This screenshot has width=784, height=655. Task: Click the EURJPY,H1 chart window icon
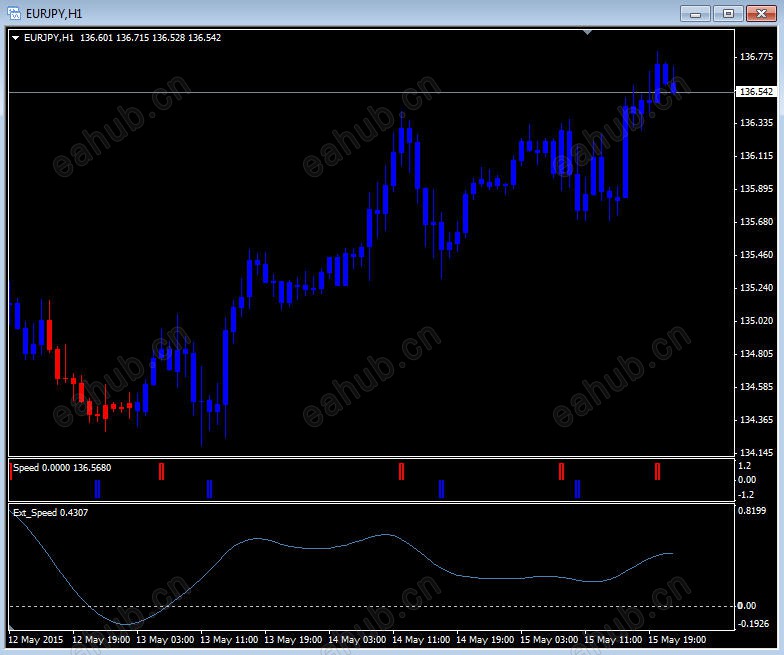(x=14, y=13)
